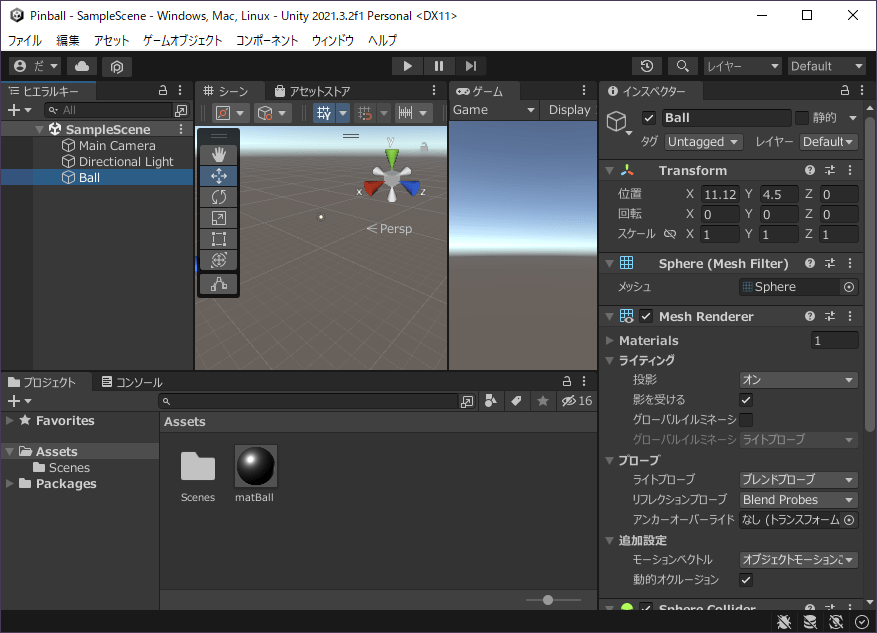Show favorites star filter in Project panel
Screen dimensions: 877x633
543,401
